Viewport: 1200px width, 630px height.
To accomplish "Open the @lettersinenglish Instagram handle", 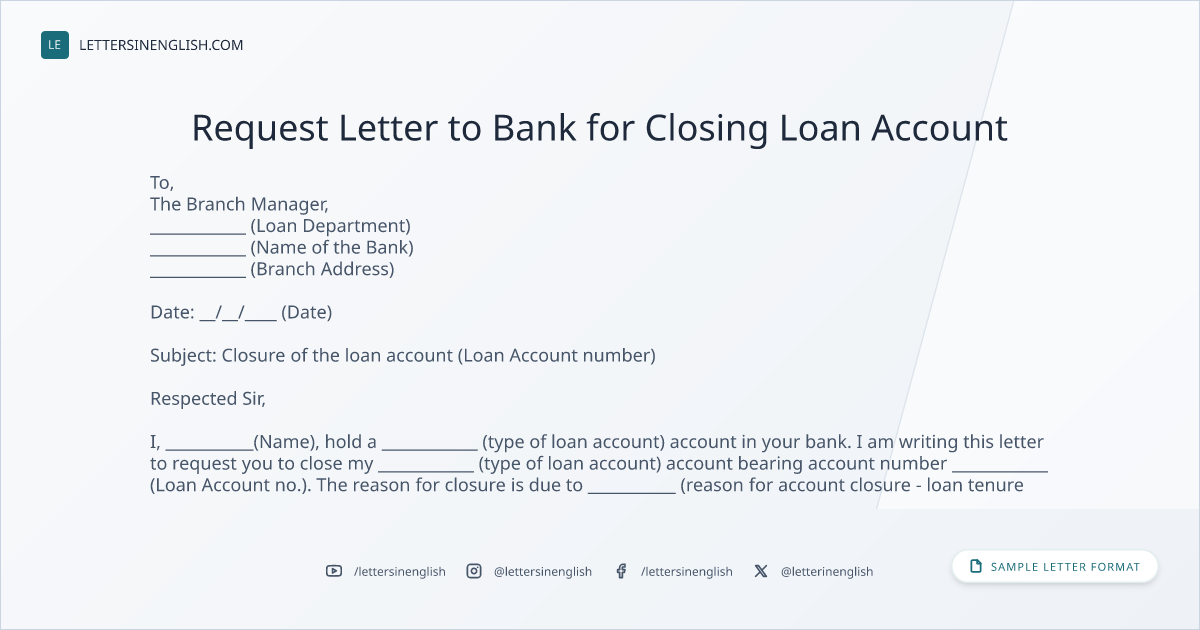I will (x=543, y=571).
